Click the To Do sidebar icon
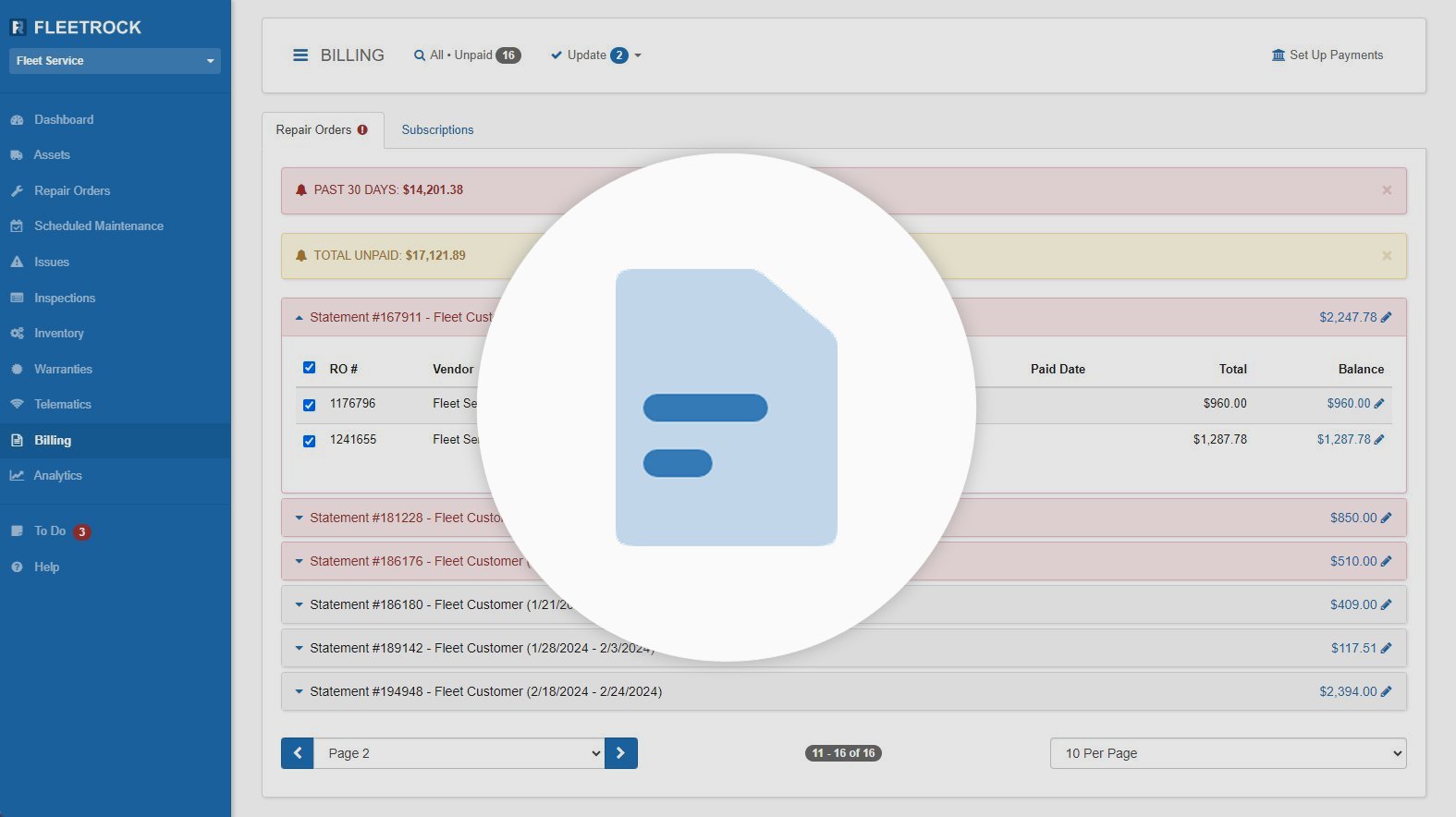Screen dimensions: 1456x817 point(17,531)
